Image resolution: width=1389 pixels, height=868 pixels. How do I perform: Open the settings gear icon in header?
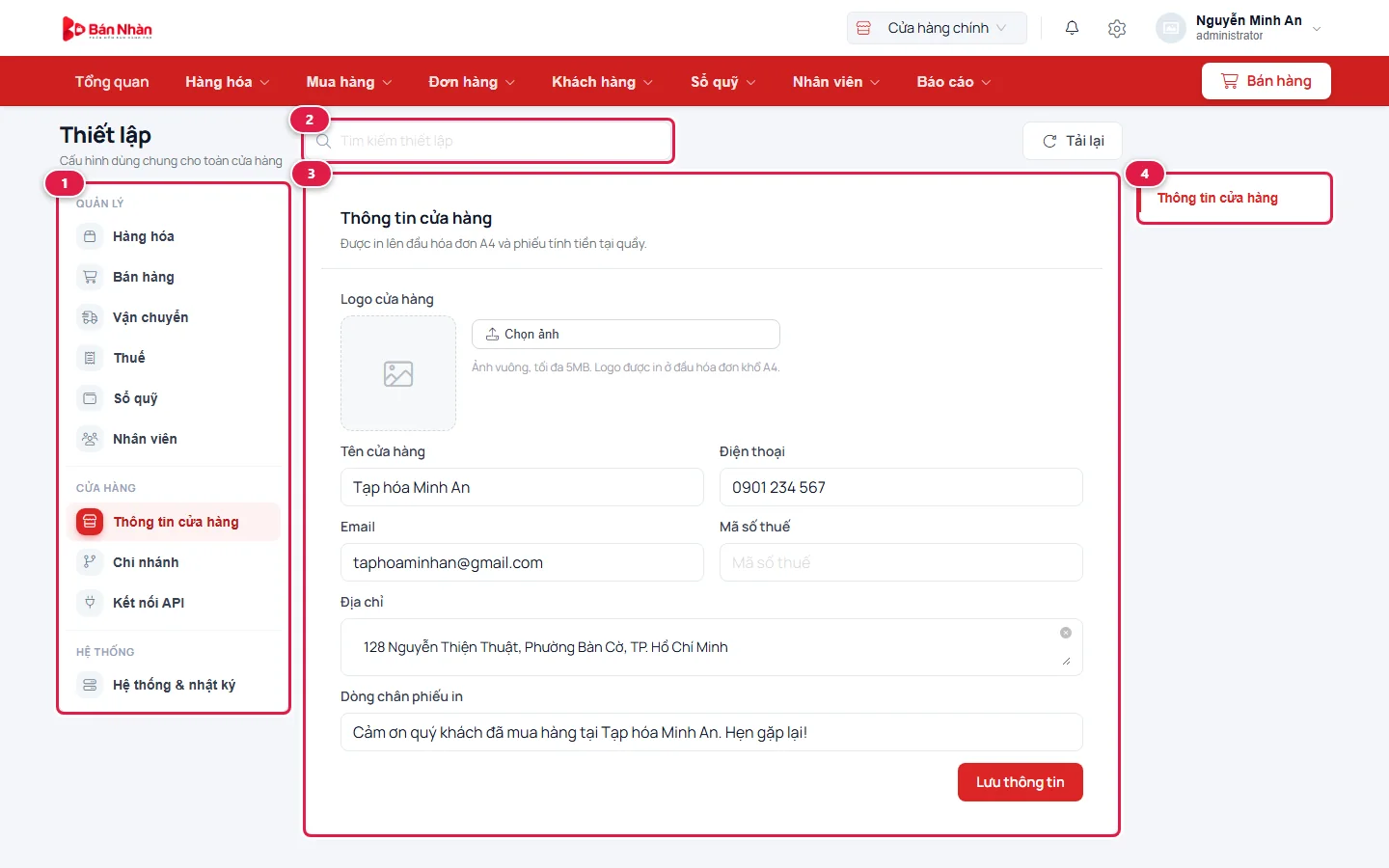pyautogui.click(x=1117, y=28)
